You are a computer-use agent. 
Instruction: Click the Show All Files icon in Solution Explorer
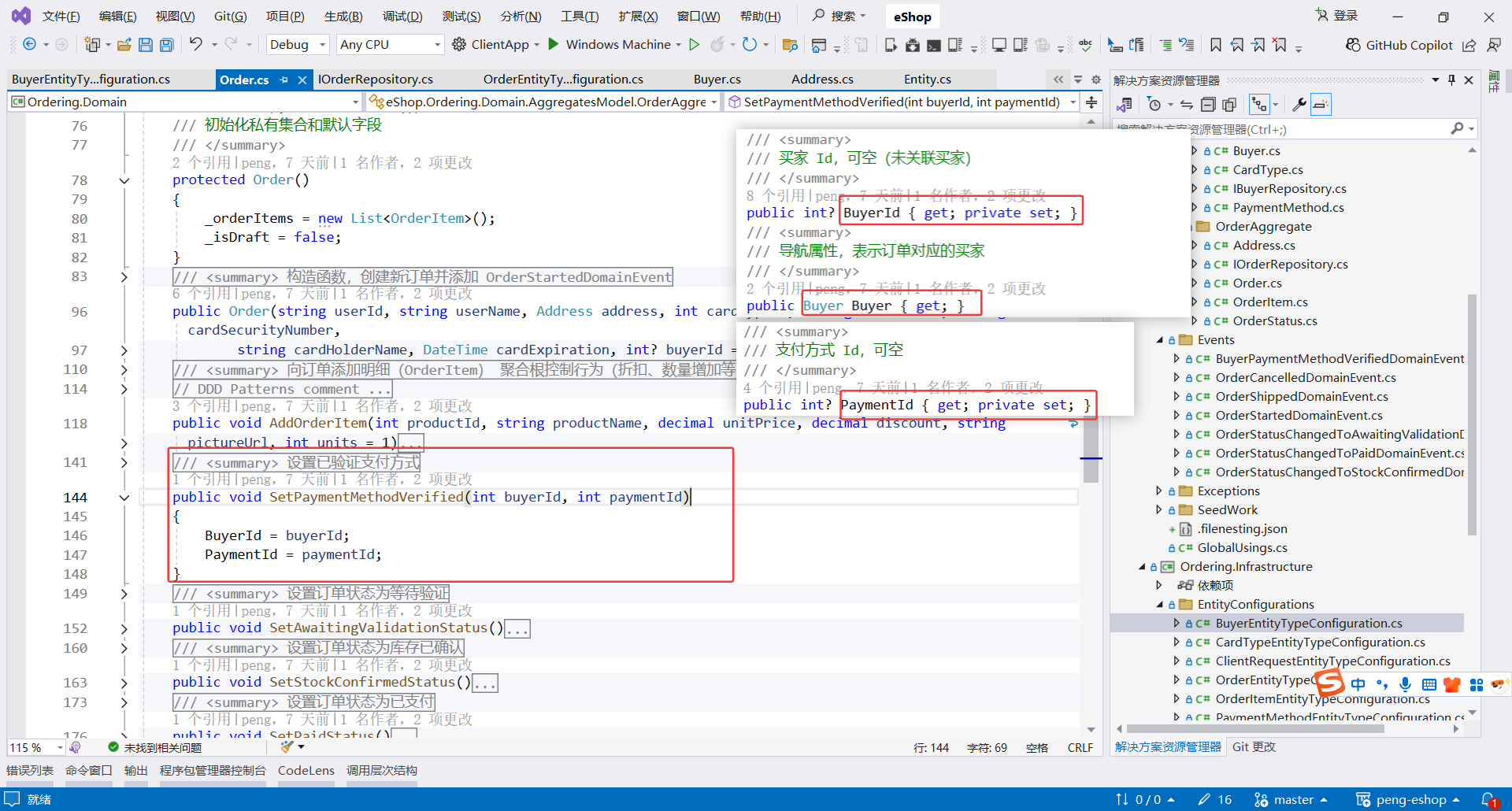click(1229, 104)
